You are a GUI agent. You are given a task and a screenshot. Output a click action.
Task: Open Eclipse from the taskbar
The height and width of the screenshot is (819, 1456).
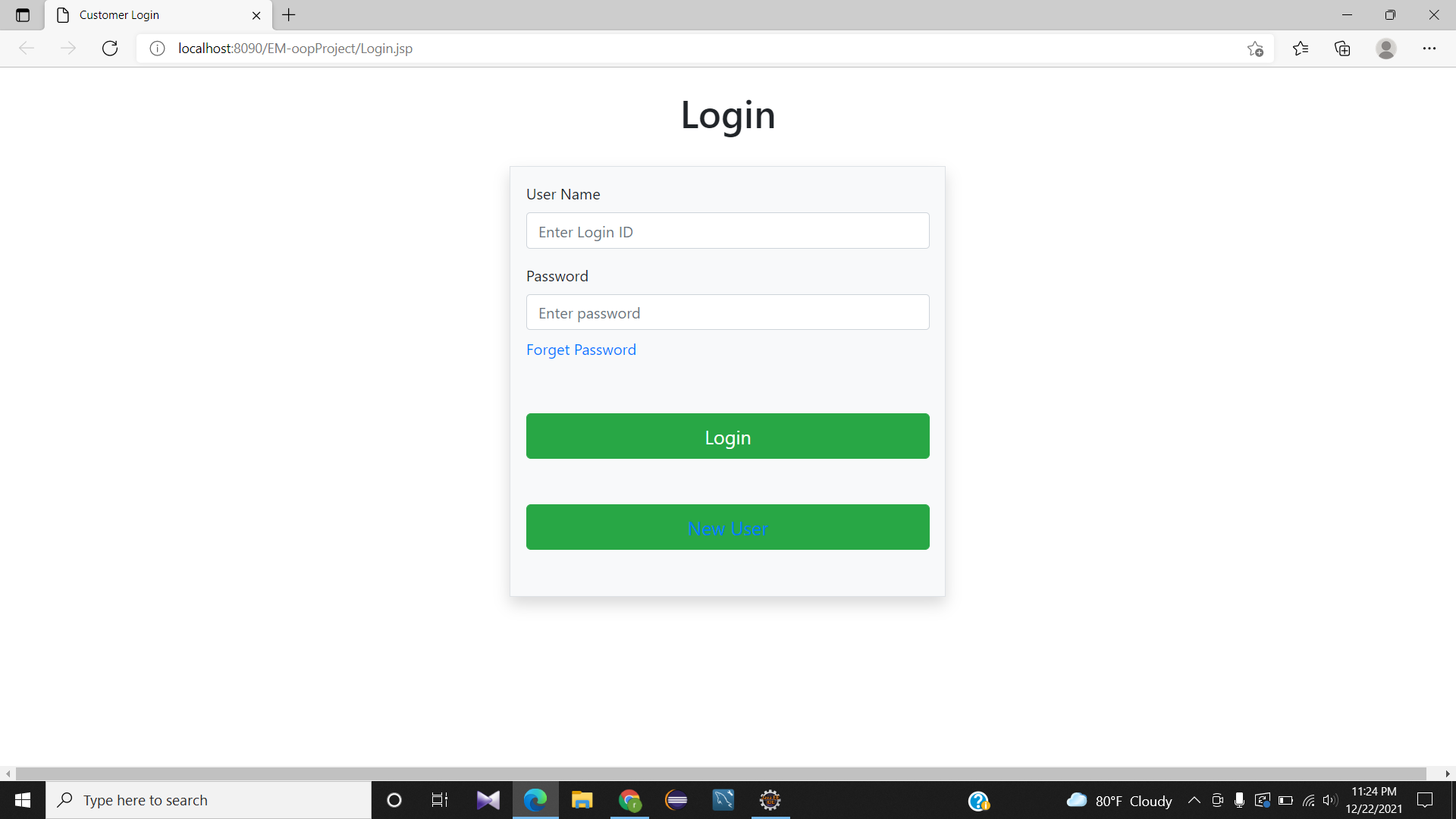coord(676,799)
